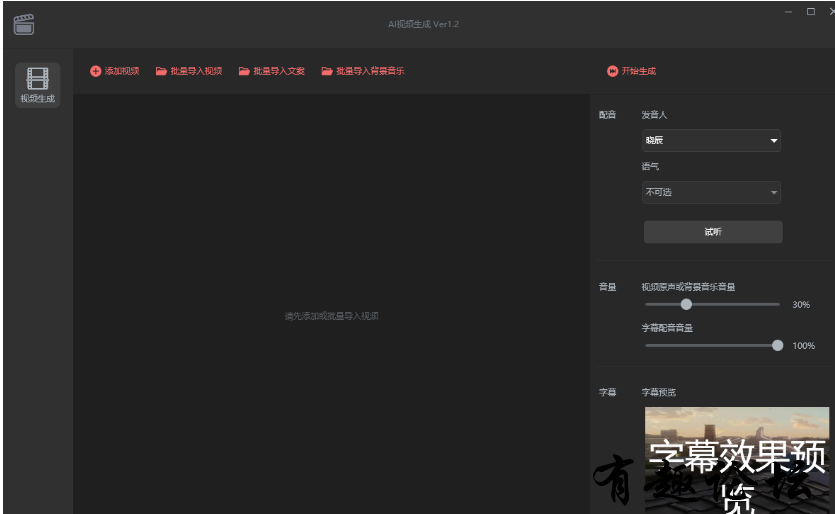Click the 发音人 label
This screenshot has width=835, height=514.
click(x=654, y=115)
